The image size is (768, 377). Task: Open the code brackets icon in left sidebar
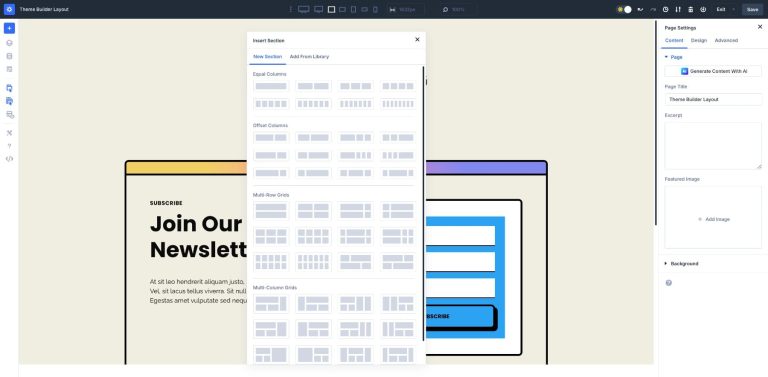(9, 159)
